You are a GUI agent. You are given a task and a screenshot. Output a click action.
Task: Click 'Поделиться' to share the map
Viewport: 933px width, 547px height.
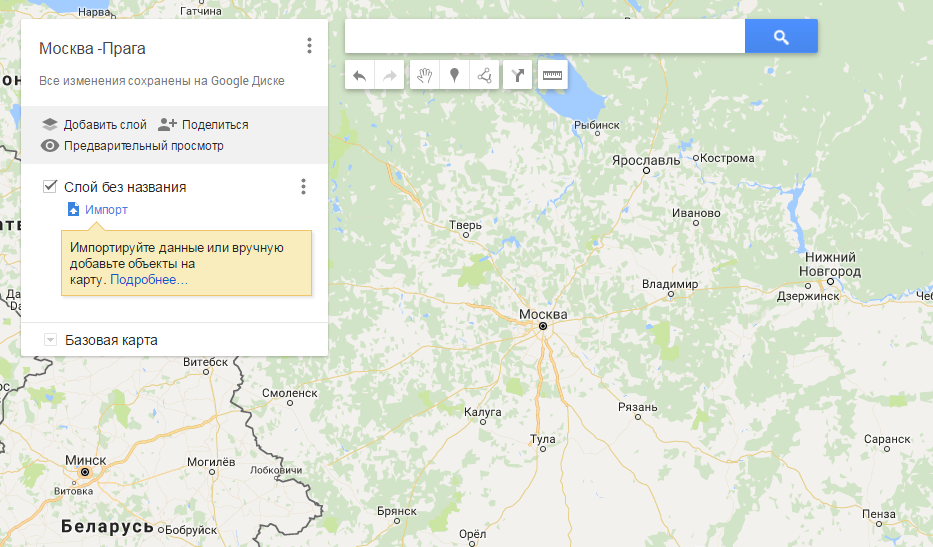(204, 125)
